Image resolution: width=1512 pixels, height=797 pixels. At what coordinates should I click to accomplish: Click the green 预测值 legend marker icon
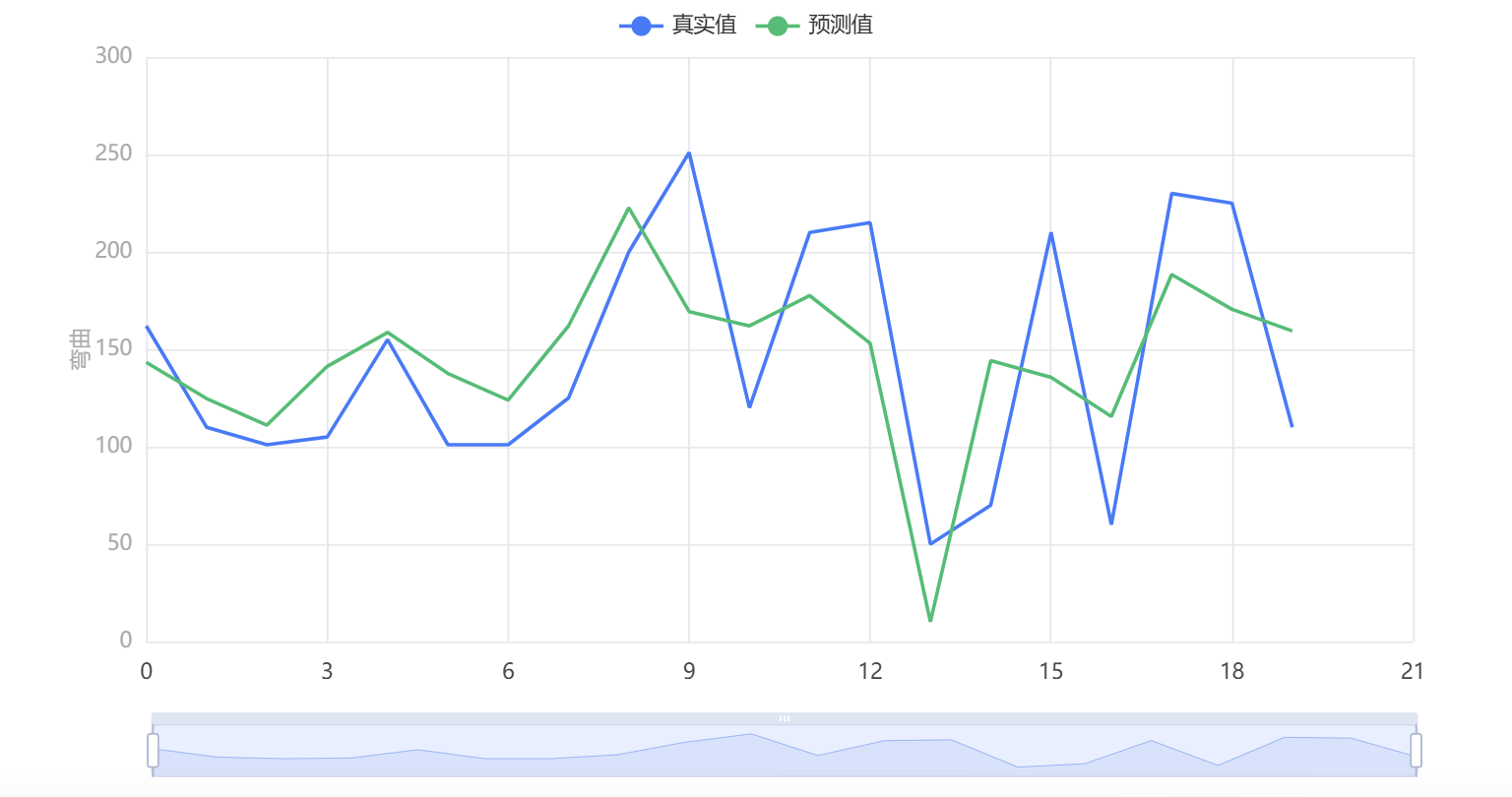click(x=777, y=27)
